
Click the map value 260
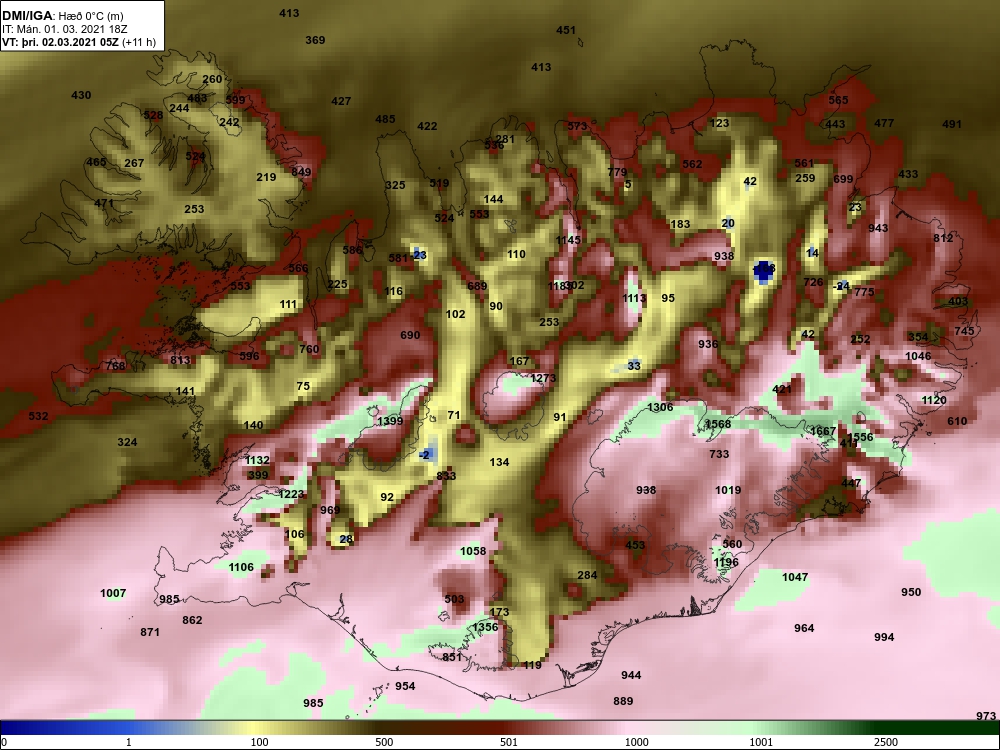212,79
